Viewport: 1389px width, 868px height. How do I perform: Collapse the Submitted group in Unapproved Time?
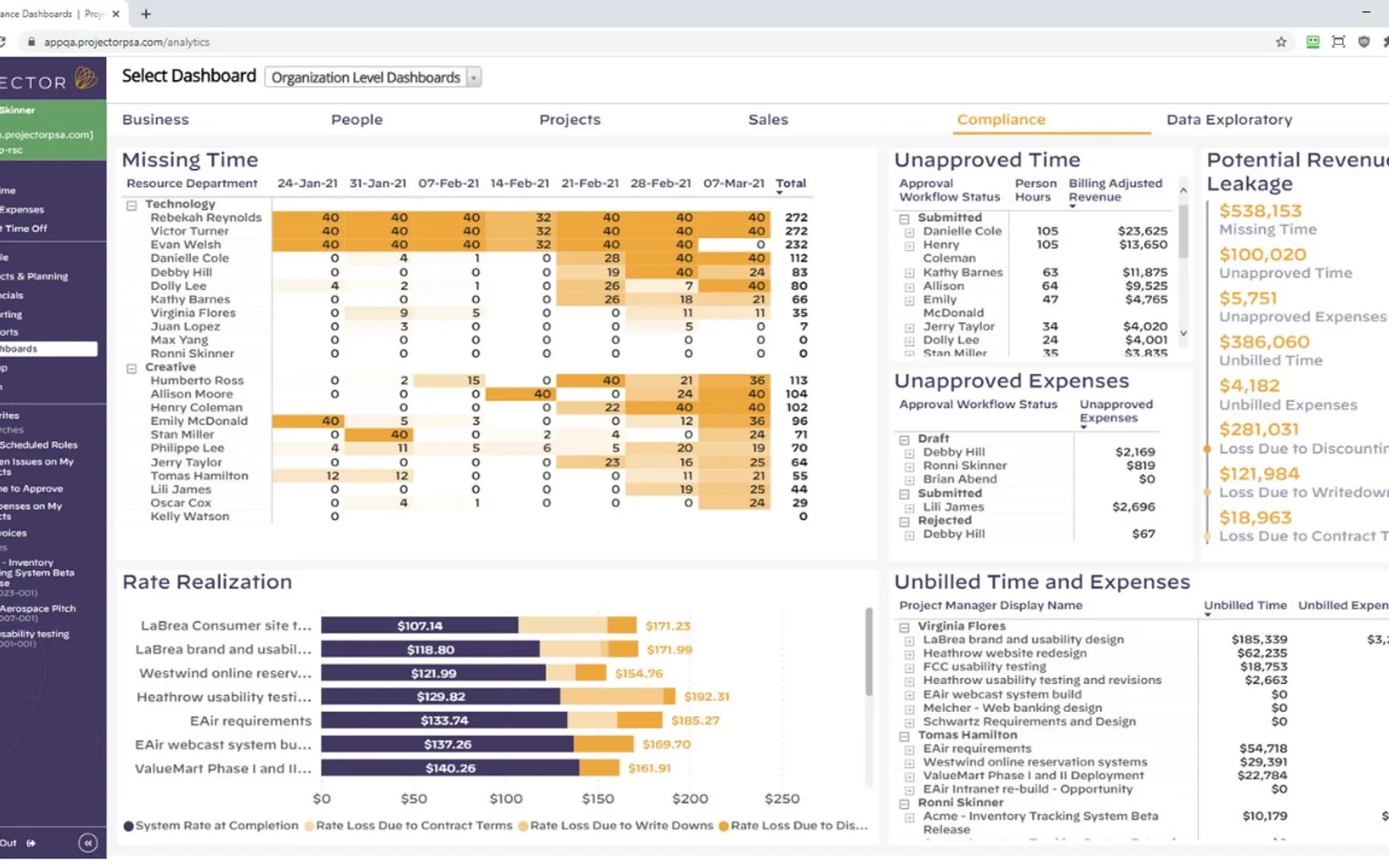[904, 219]
